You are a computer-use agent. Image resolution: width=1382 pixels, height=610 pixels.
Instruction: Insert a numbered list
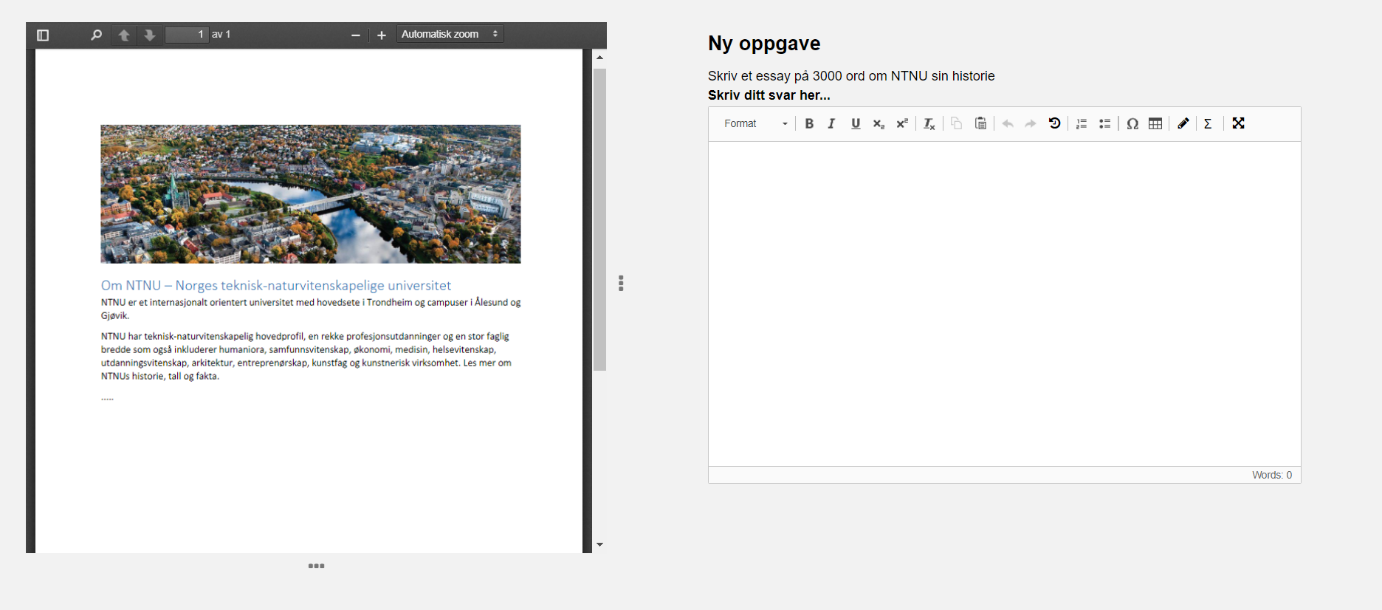click(x=1081, y=124)
